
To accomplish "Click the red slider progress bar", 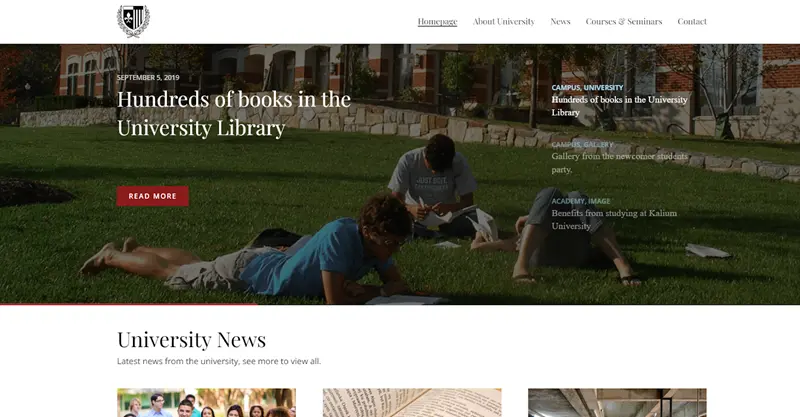I will click(x=129, y=304).
